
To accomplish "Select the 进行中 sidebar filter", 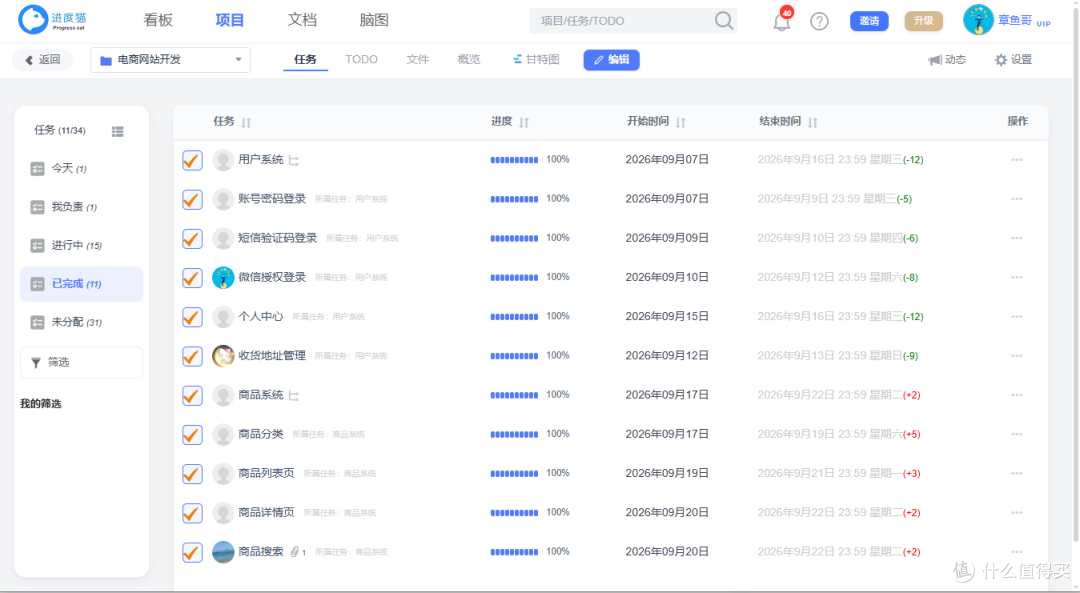I will [81, 246].
